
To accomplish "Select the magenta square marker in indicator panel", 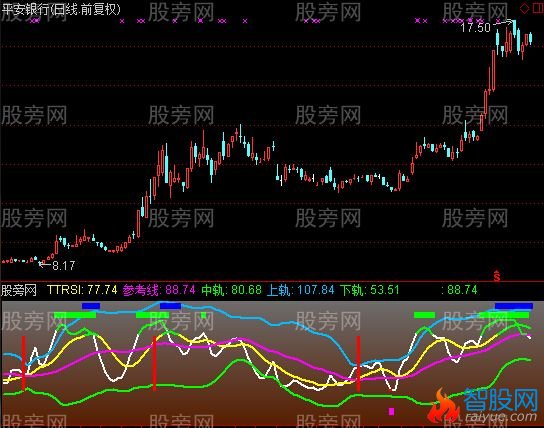I will coord(391,411).
